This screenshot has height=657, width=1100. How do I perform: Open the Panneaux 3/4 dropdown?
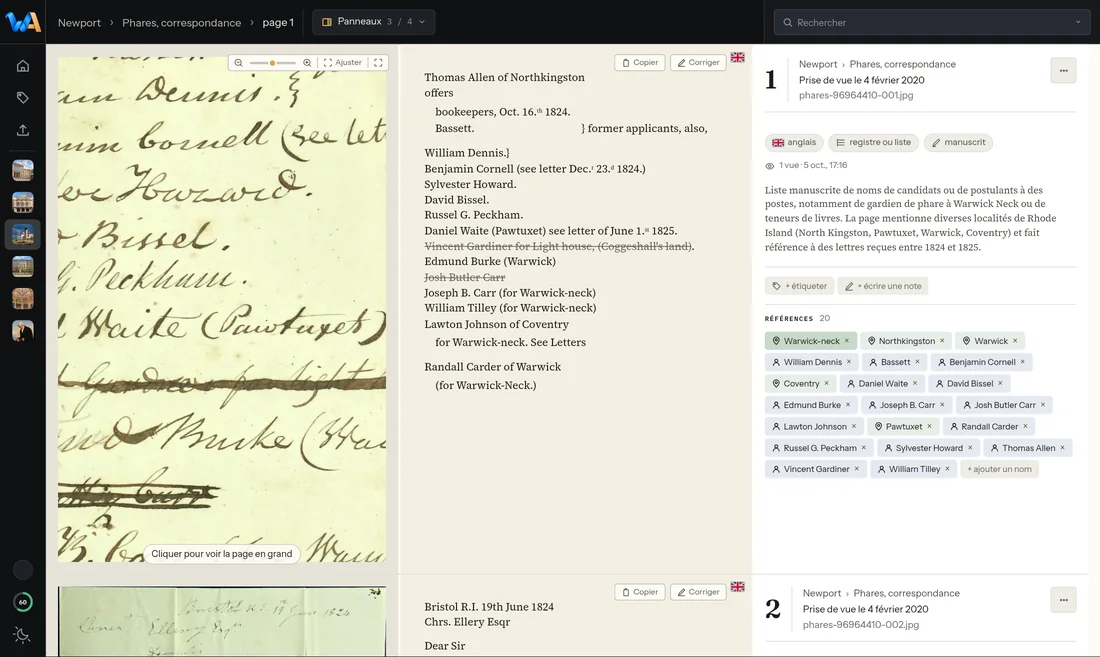(373, 22)
